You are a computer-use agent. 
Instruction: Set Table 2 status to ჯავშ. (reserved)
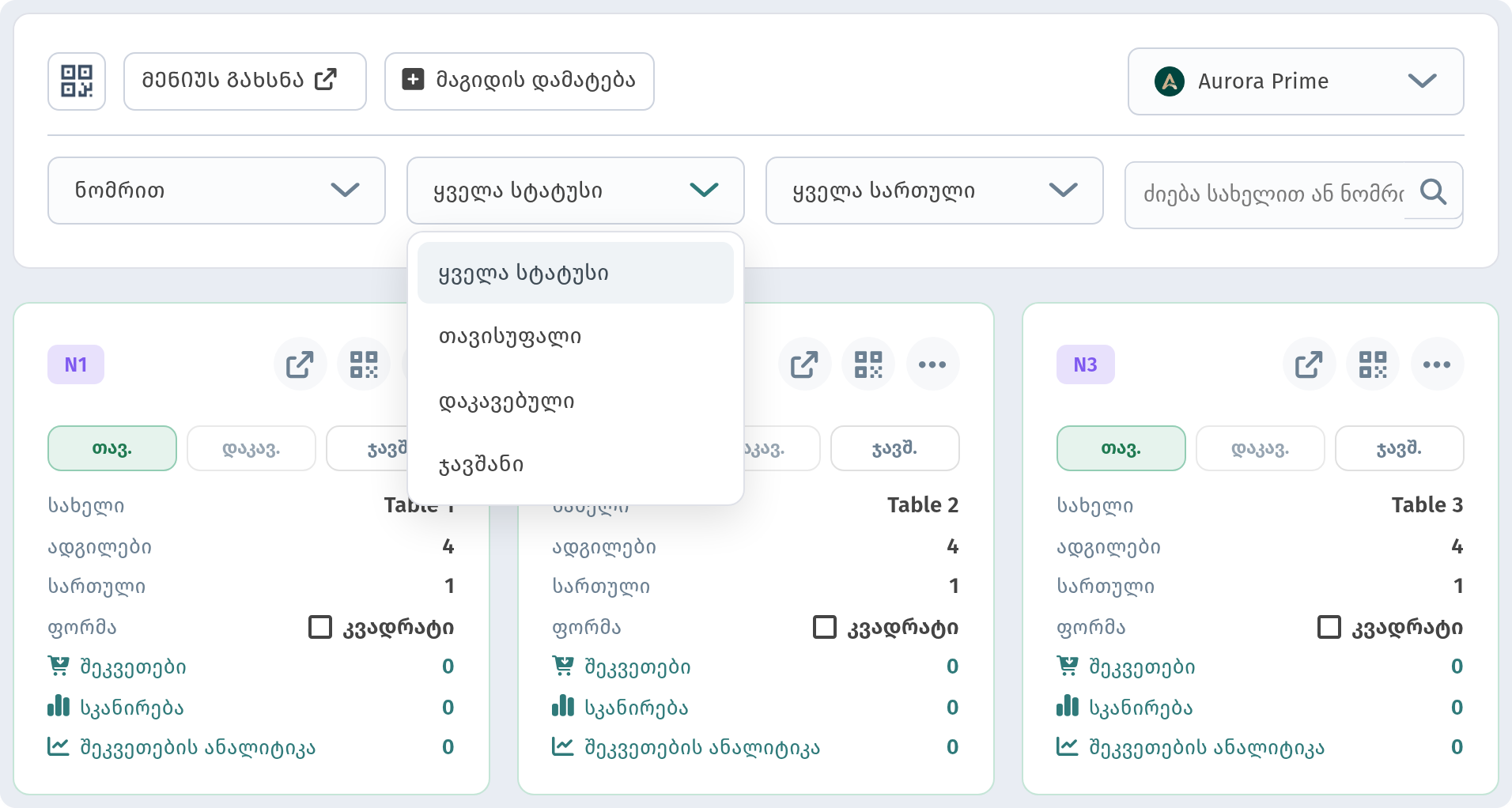click(895, 448)
